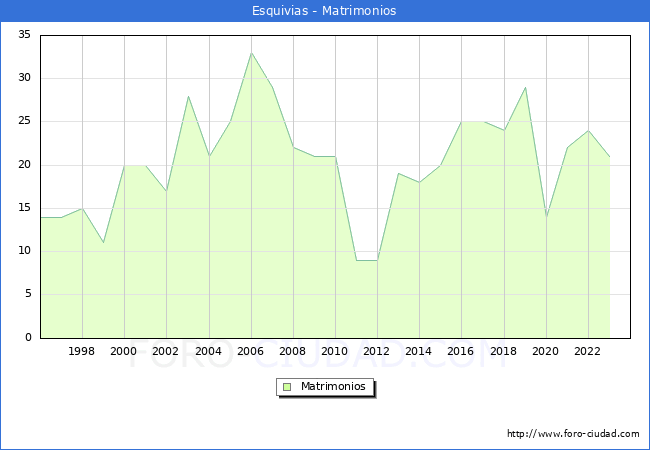Click the 35 y-axis value
Image resolution: width=650 pixels, height=450 pixels.
pos(24,34)
